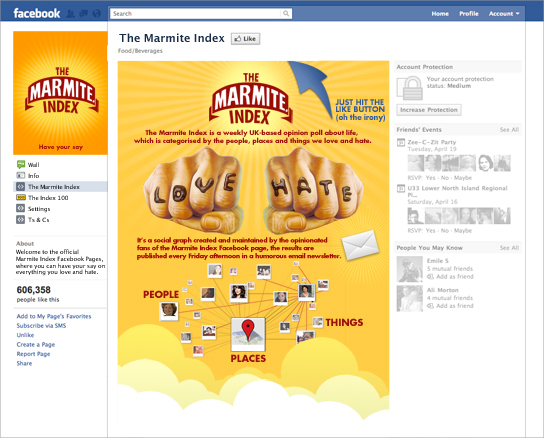
Task: Open the notifications globe icon
Action: click(x=96, y=14)
